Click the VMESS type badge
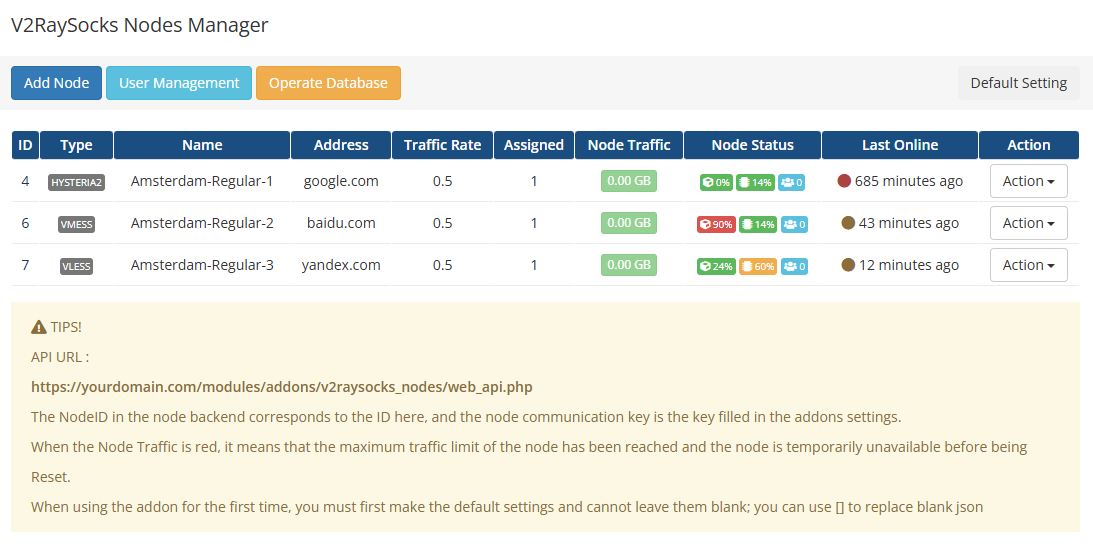The height and width of the screenshot is (554, 1093). pyautogui.click(x=76, y=224)
